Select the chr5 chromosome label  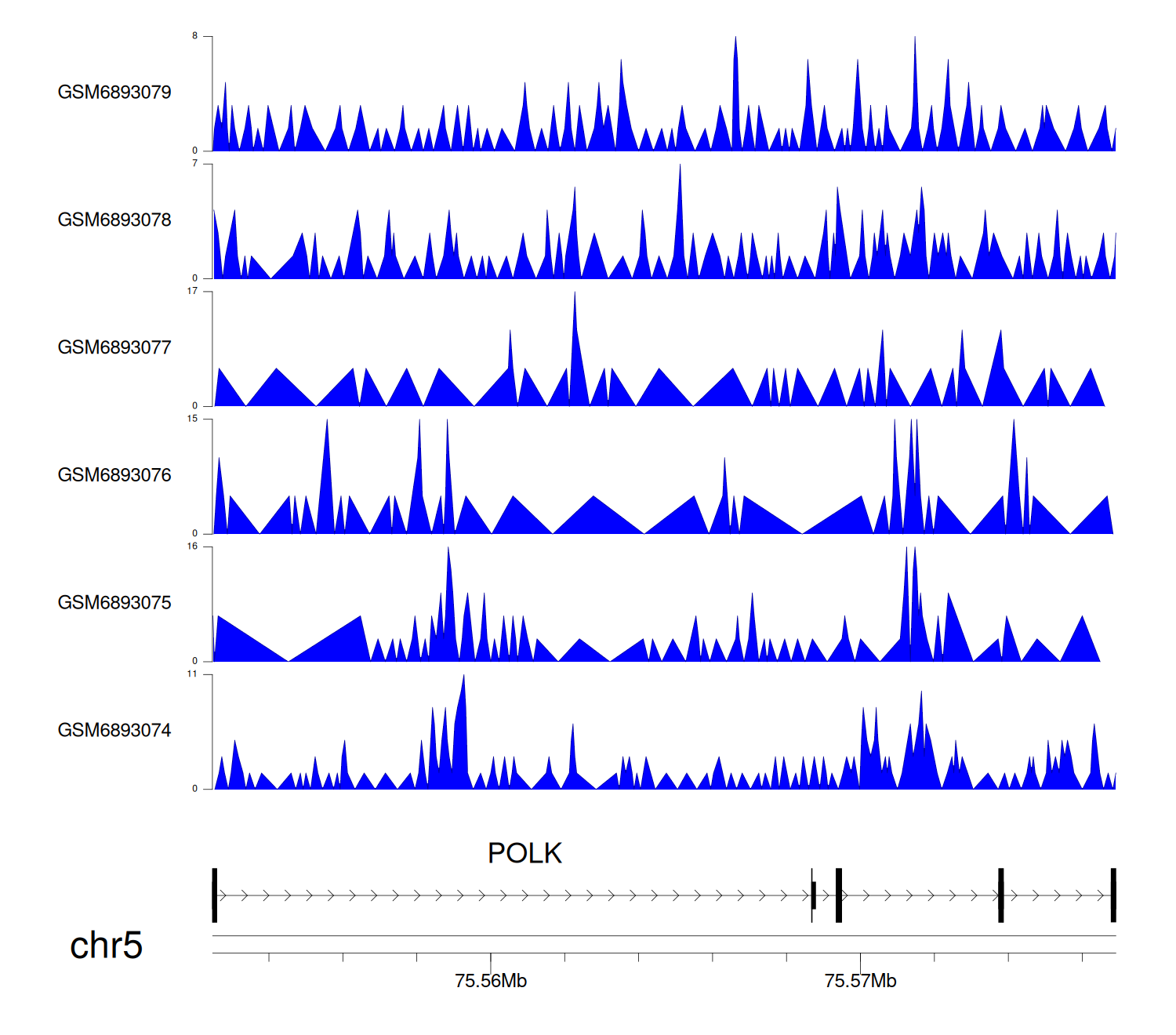(x=106, y=946)
